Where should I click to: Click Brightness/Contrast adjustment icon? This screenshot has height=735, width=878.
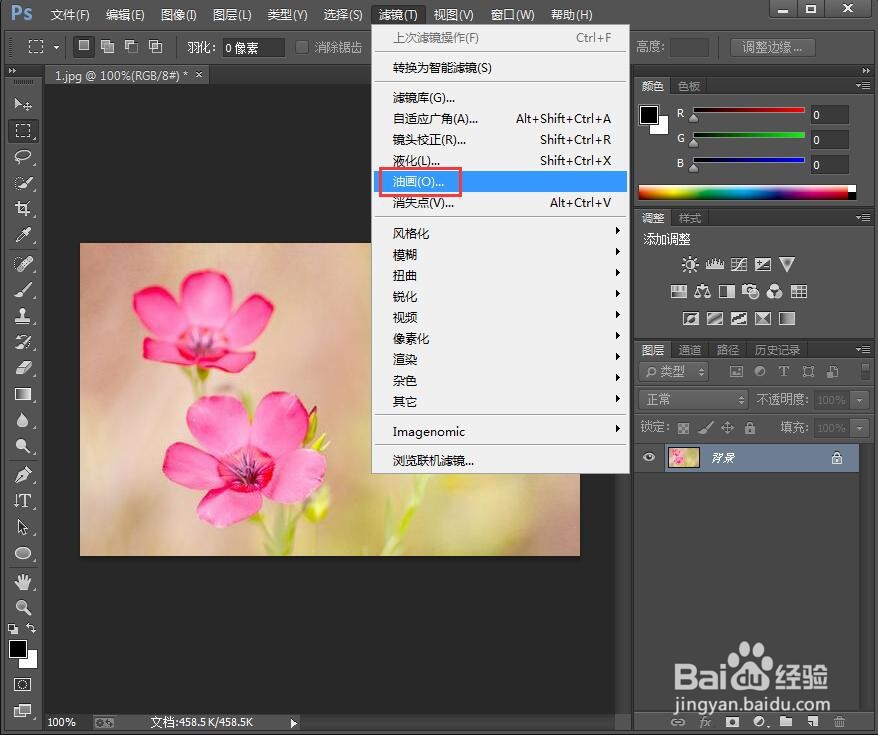click(x=690, y=264)
